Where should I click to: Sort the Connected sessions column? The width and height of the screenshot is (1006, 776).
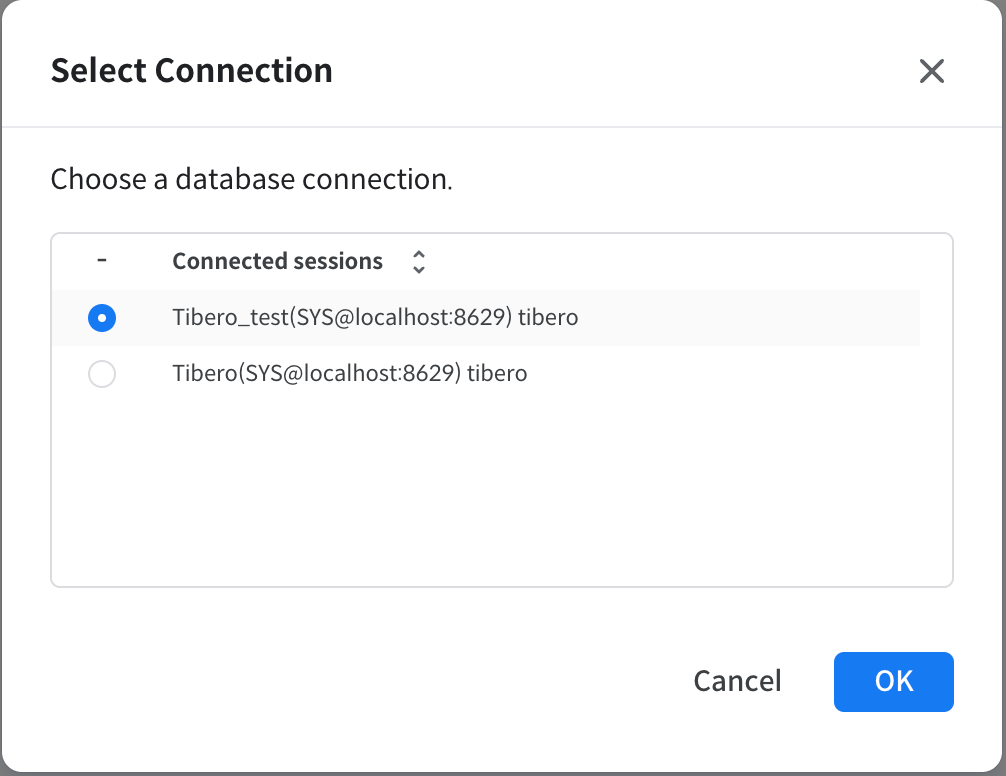tap(419, 262)
